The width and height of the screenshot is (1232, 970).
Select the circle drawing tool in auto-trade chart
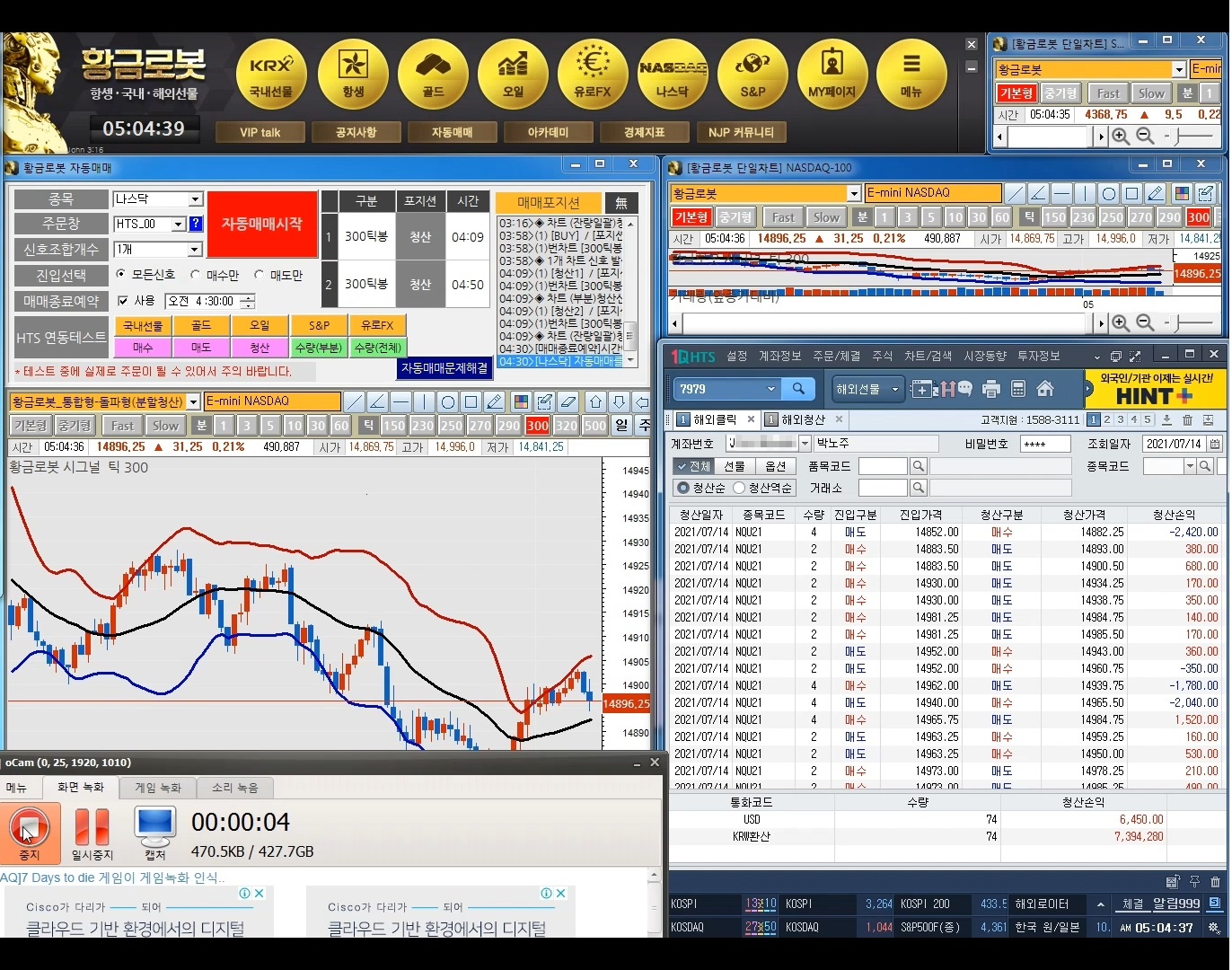(447, 401)
